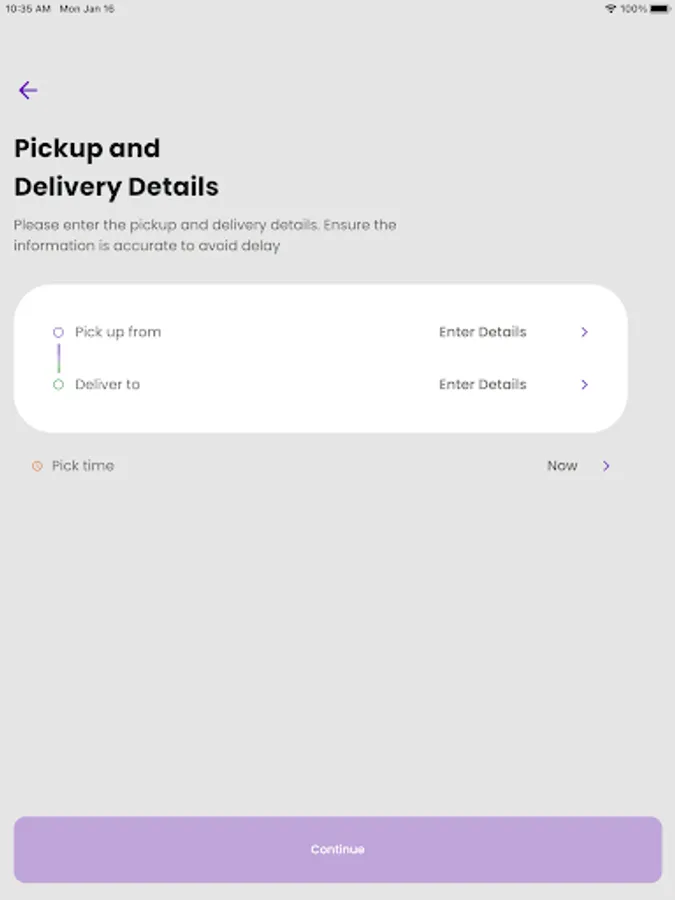The width and height of the screenshot is (675, 900).
Task: Tap the purple back arrow
Action: (28, 91)
